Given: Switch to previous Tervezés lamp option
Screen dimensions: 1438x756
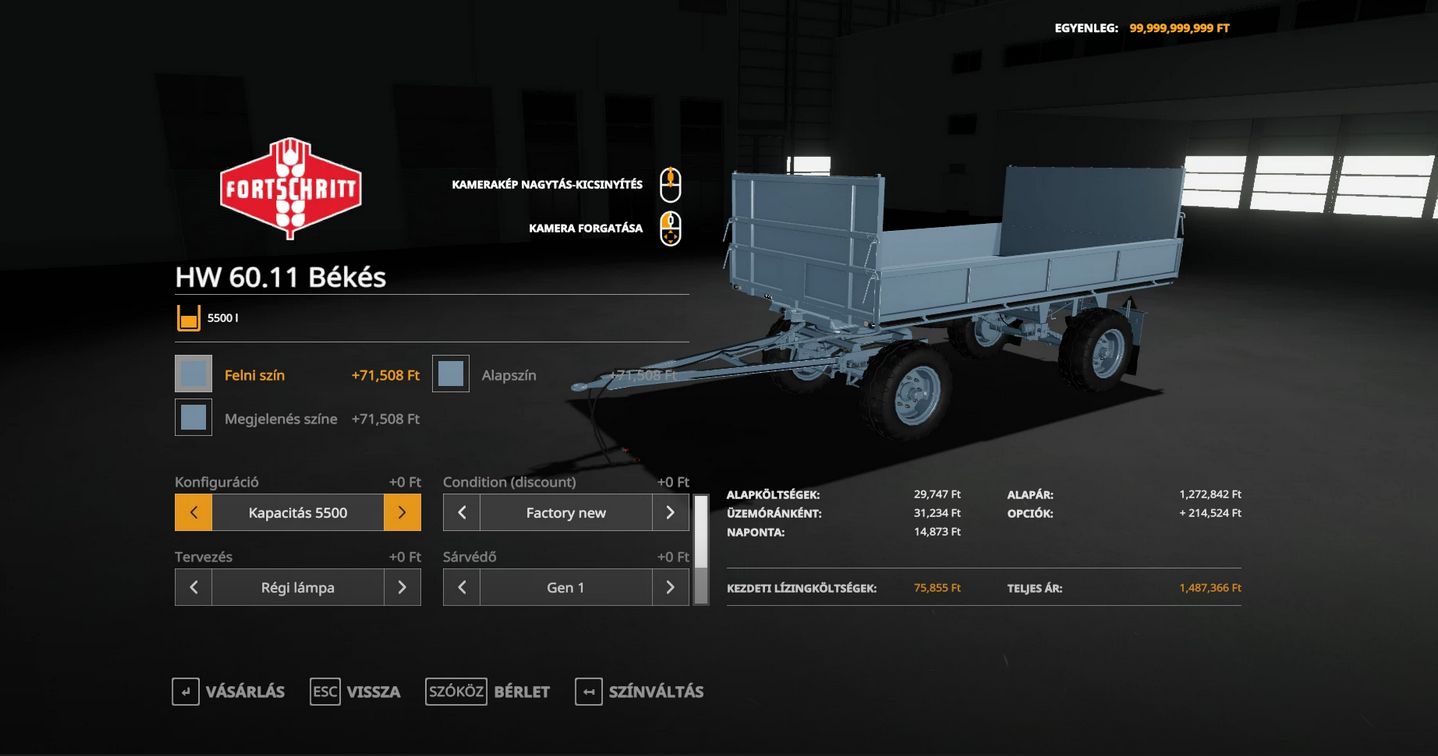Looking at the screenshot, I should [x=193, y=588].
